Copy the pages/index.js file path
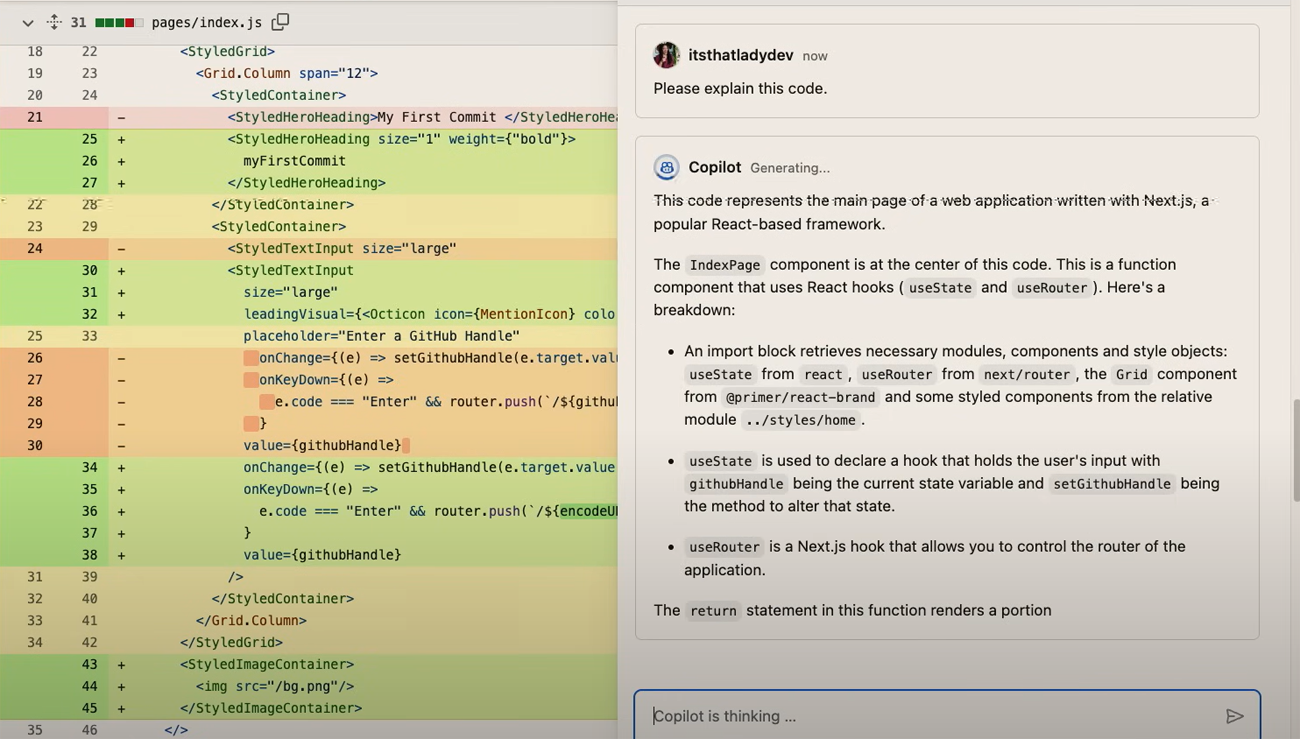 [x=280, y=20]
